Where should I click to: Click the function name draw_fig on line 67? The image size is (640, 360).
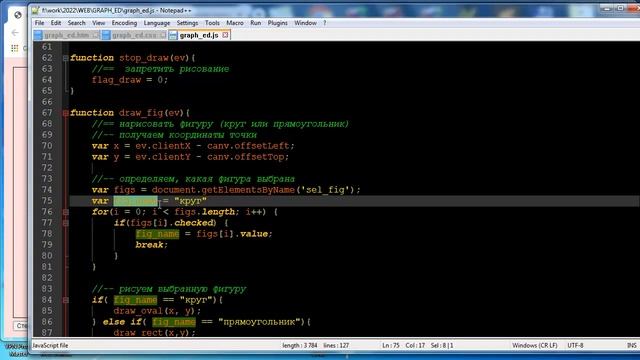click(x=141, y=113)
